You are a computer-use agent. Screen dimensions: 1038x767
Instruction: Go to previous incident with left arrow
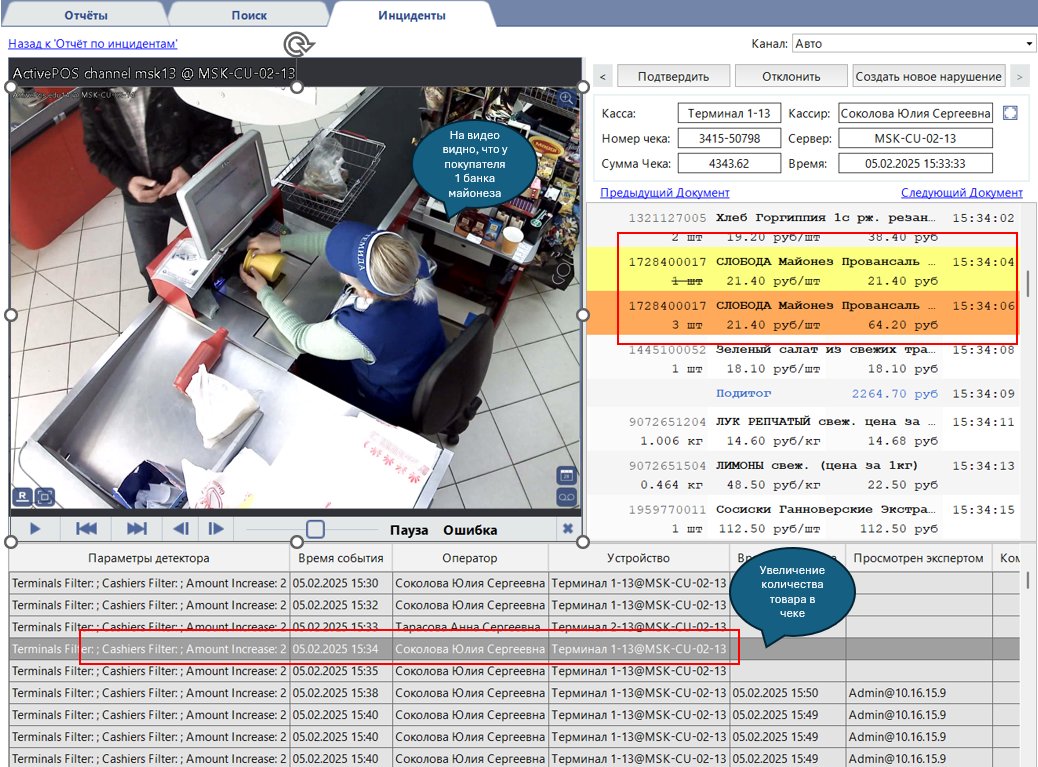click(x=602, y=76)
